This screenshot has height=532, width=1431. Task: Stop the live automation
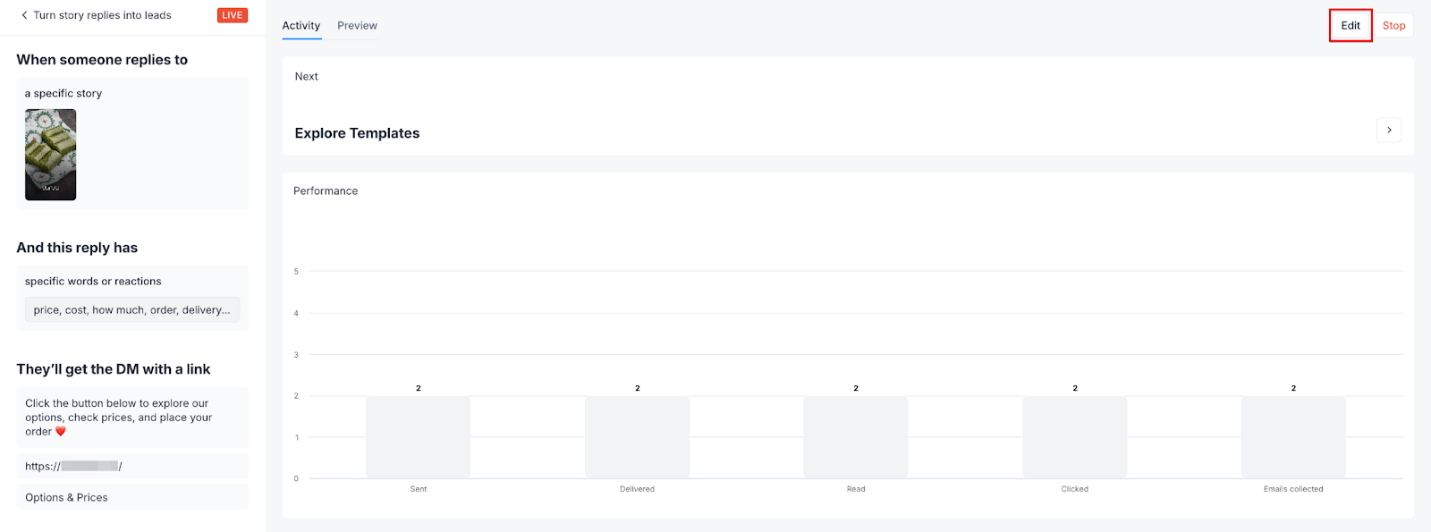pyautogui.click(x=1393, y=26)
